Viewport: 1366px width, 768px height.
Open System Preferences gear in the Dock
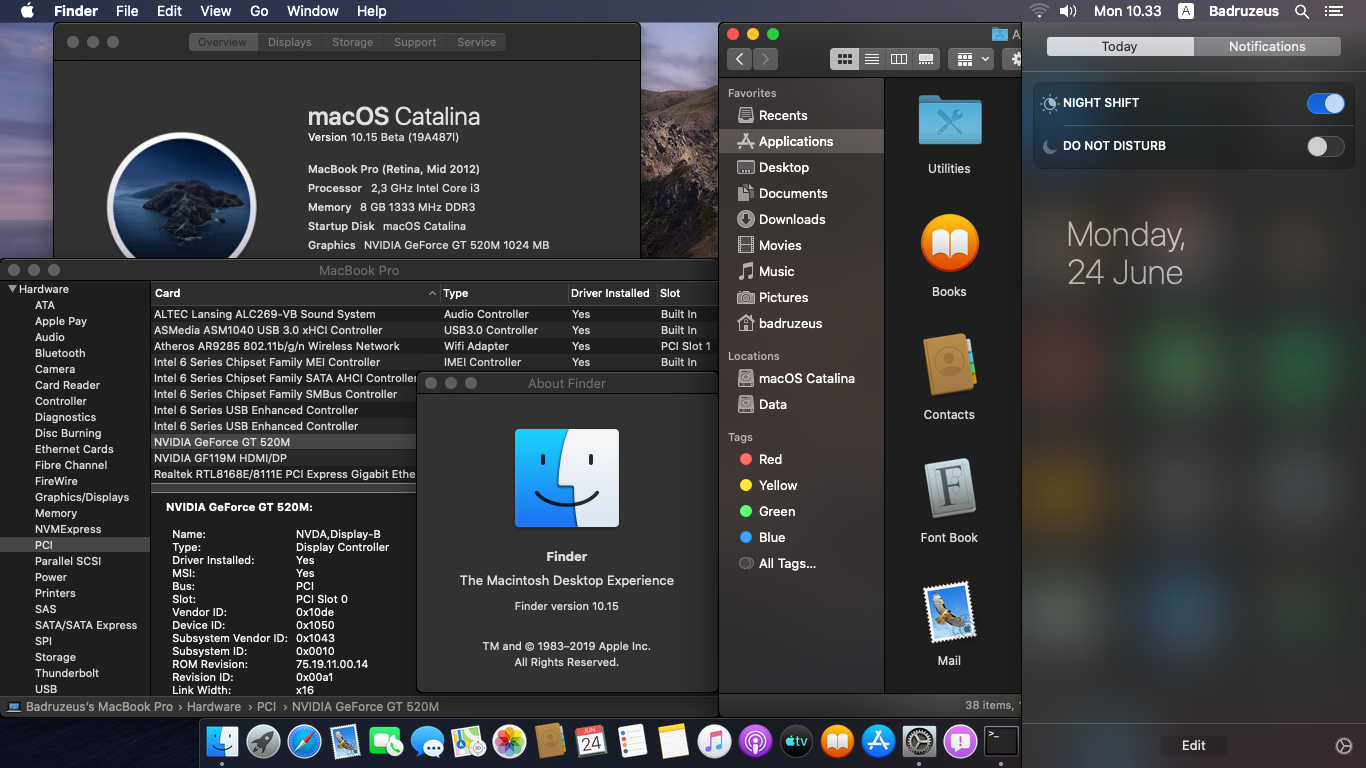[919, 741]
